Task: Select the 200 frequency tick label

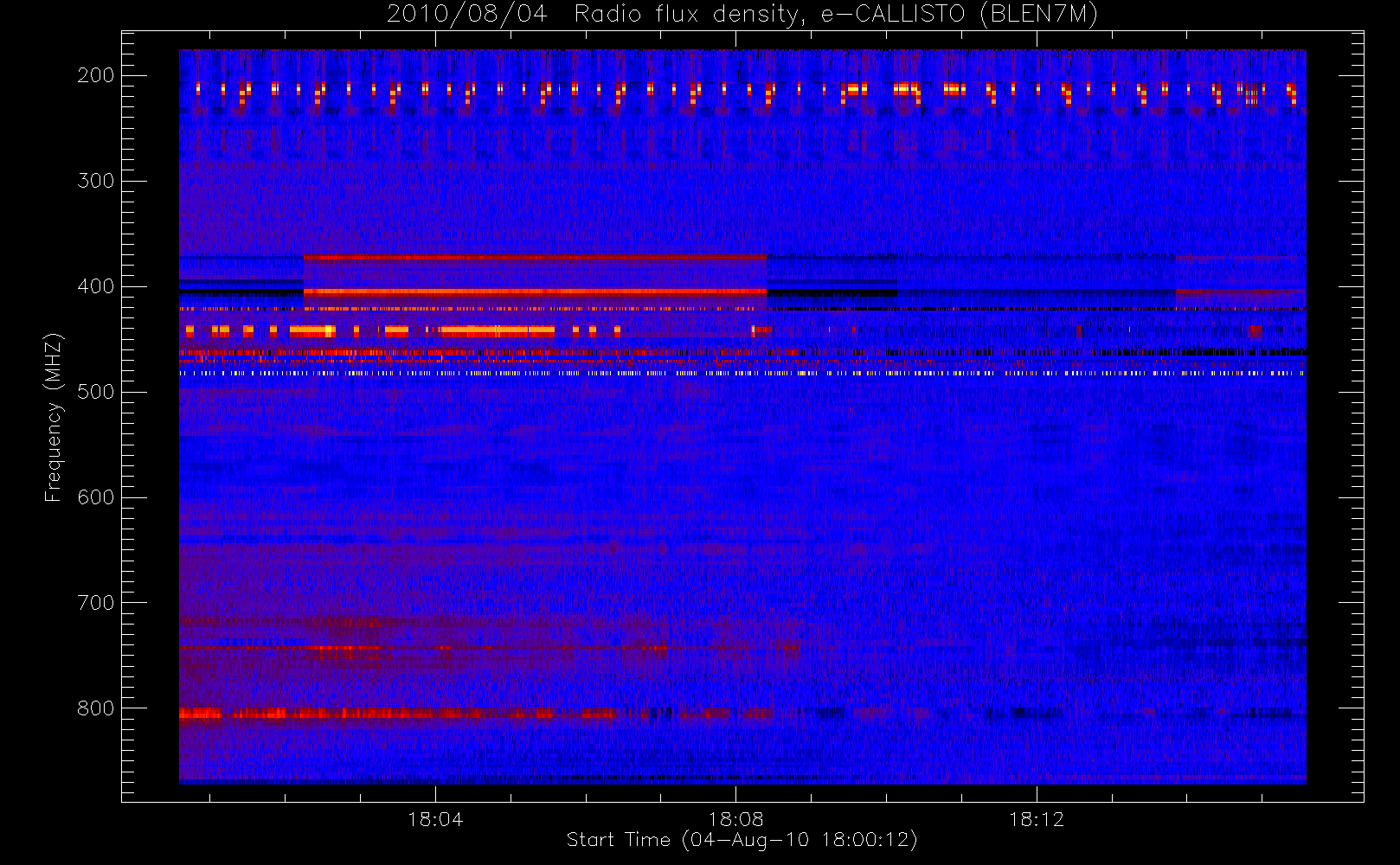Action: point(96,75)
